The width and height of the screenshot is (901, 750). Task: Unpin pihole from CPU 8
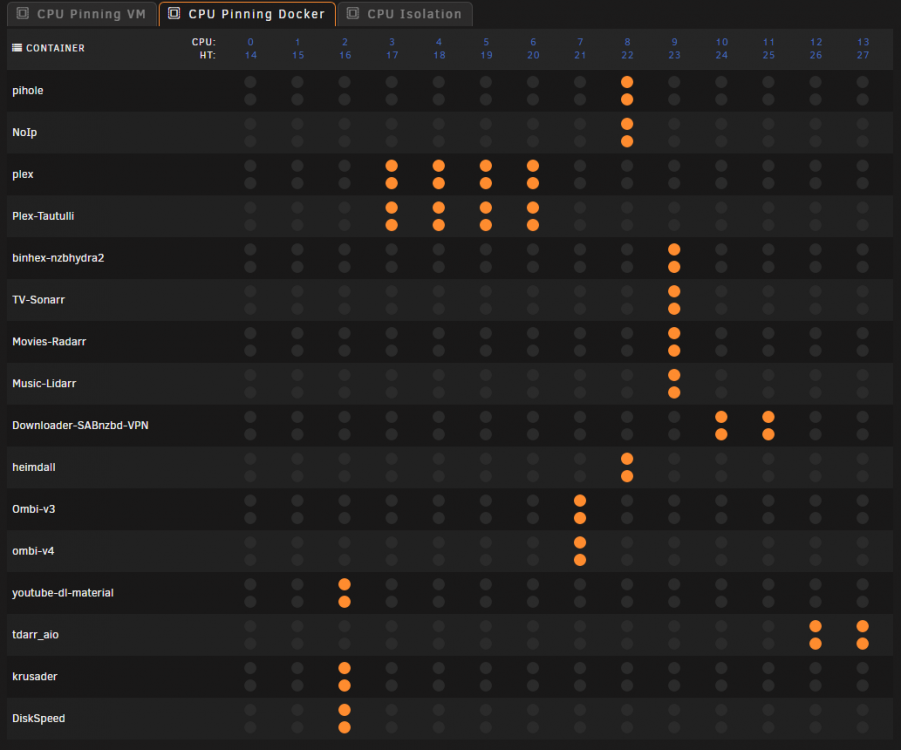pyautogui.click(x=627, y=82)
